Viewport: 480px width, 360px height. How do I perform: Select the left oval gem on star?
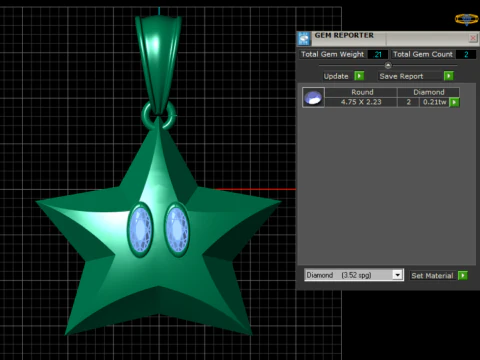click(x=140, y=230)
